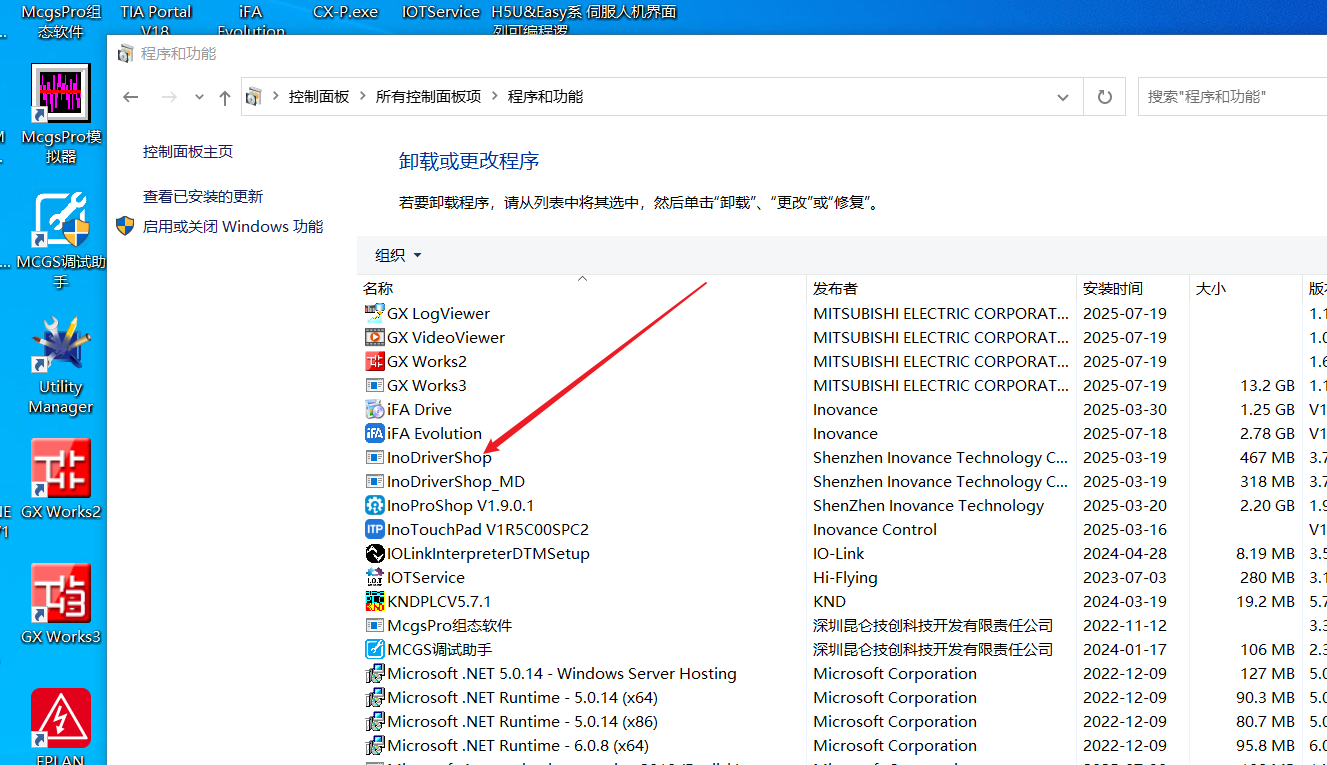Image resolution: width=1327 pixels, height=765 pixels.
Task: Click the InoProShop V1.9.0.1 icon
Action: point(375,506)
